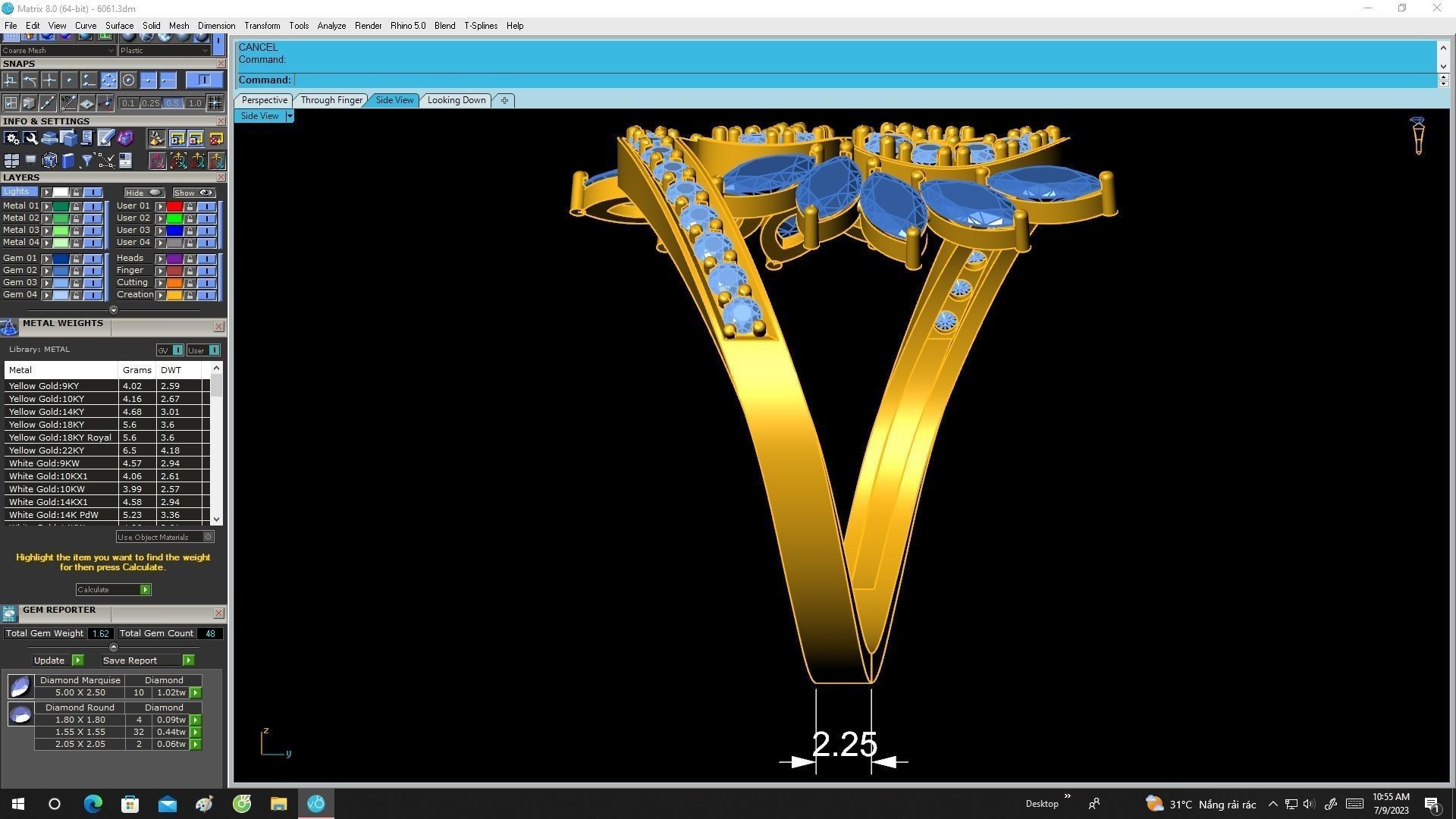Image resolution: width=1456 pixels, height=819 pixels.
Task: Toggle visibility switch of User 02 layer
Action: (x=206, y=218)
